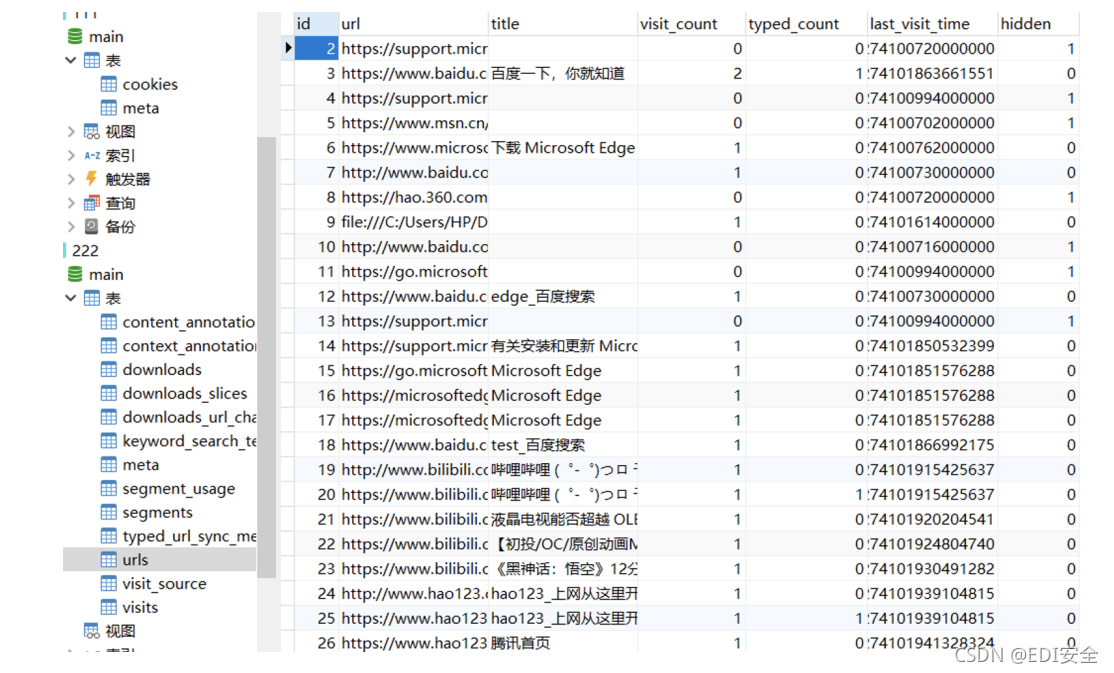The height and width of the screenshot is (673, 1114).
Task: Expand the upper 视图 views node
Action: click(x=70, y=131)
